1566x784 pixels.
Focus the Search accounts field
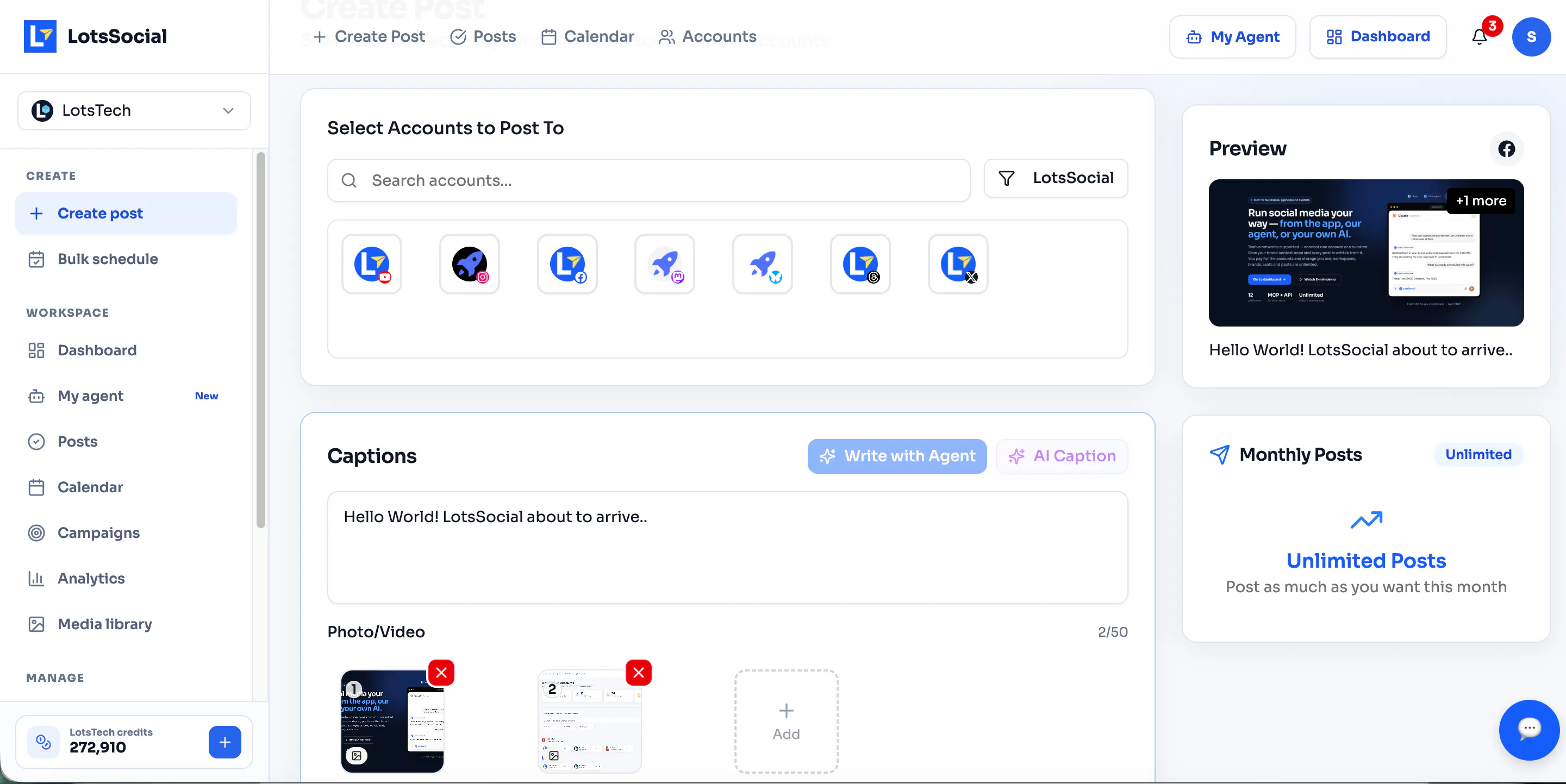pyautogui.click(x=648, y=180)
